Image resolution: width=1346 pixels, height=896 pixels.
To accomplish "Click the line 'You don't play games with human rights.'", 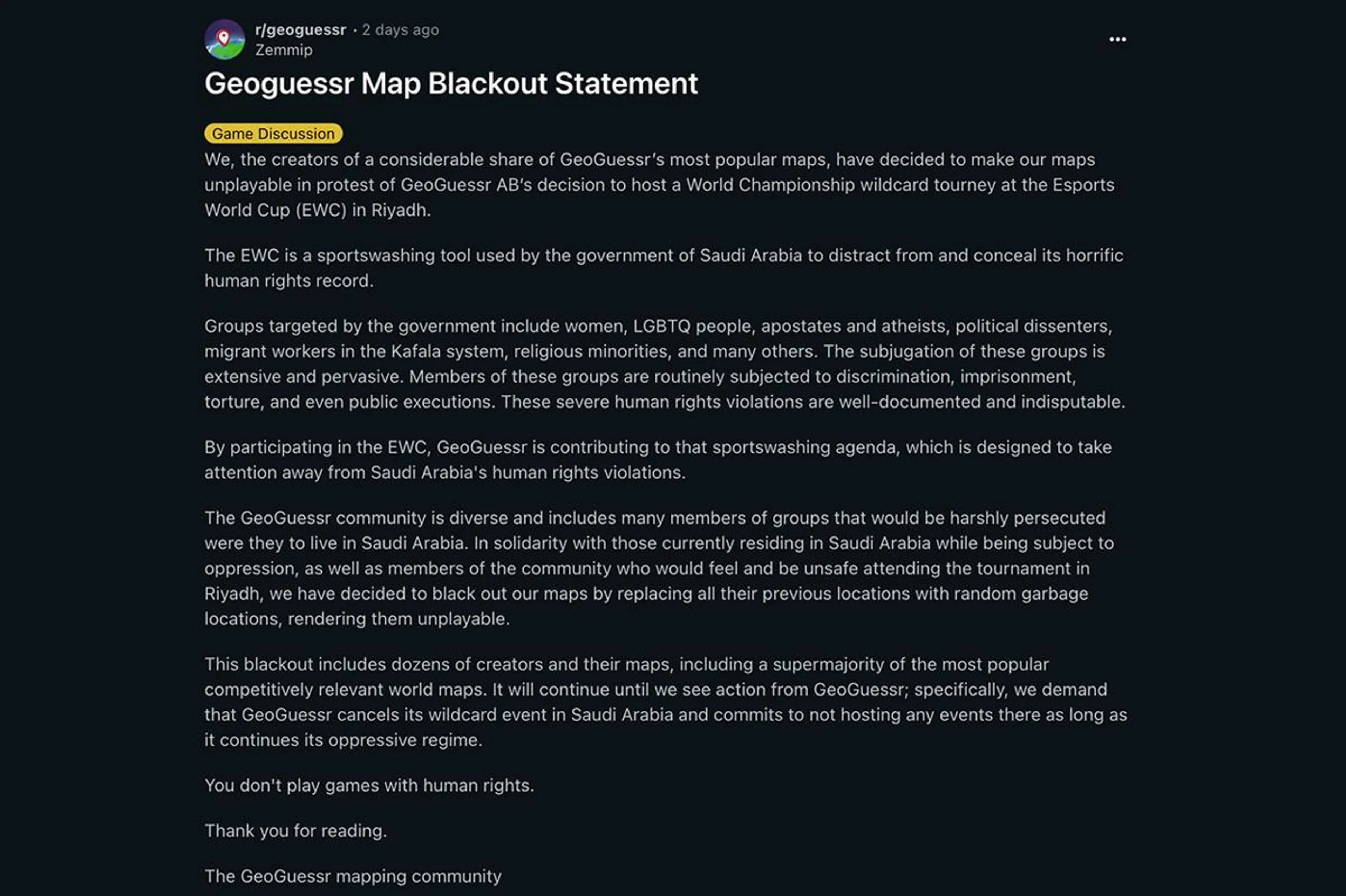I will tap(369, 786).
